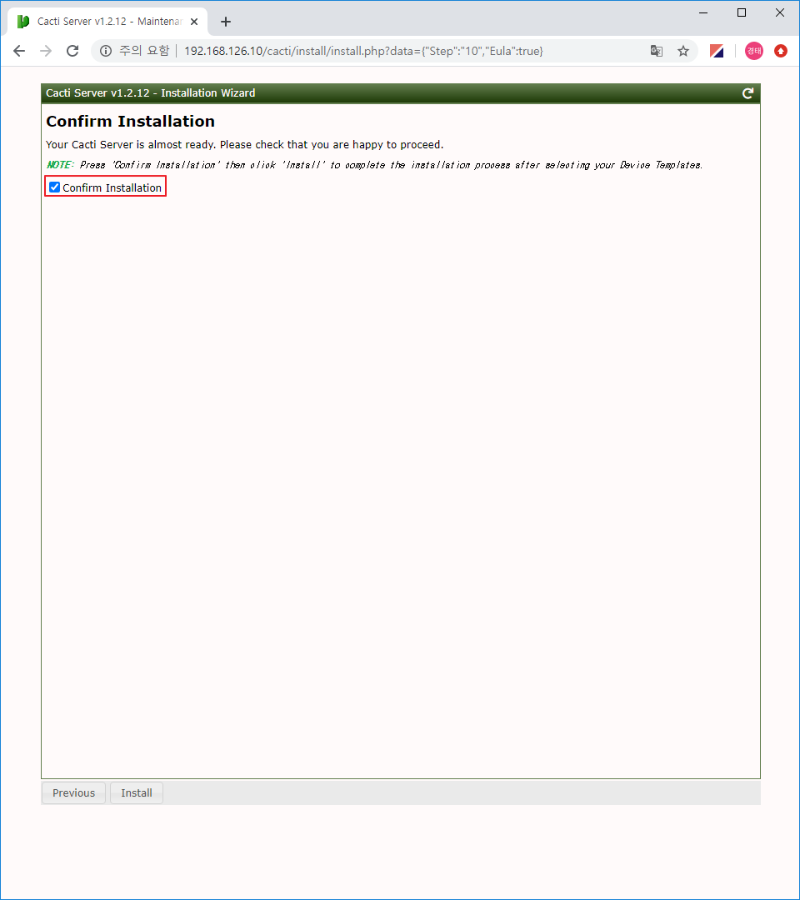Click the browser forward arrow
Screen dimensions: 800x900
click(45, 51)
